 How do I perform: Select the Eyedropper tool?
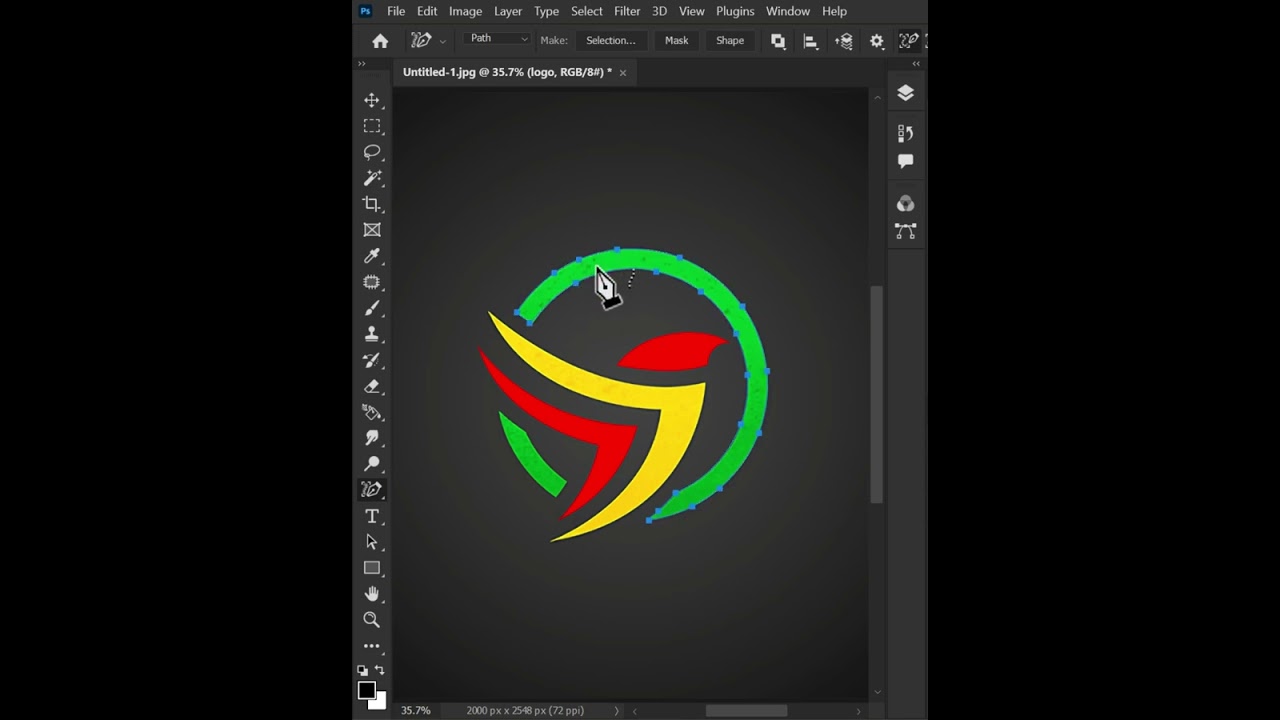click(x=372, y=256)
